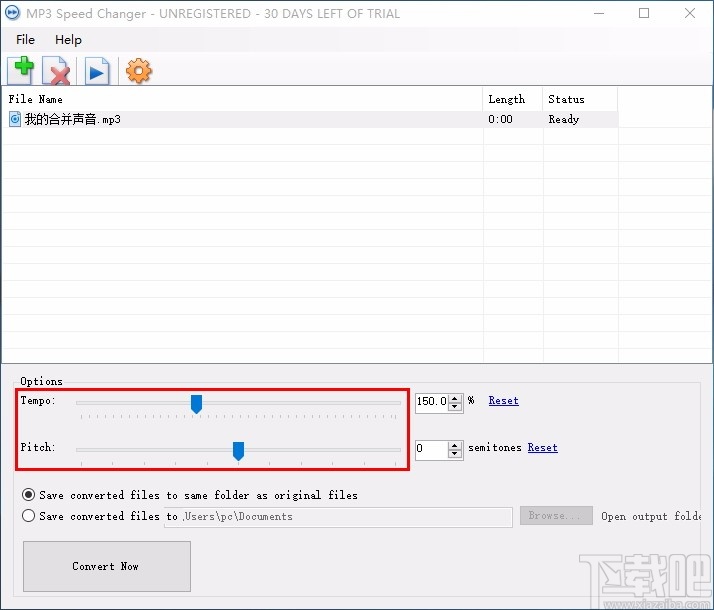This screenshot has width=714, height=610.
Task: Click the Length column header
Action: (x=513, y=99)
